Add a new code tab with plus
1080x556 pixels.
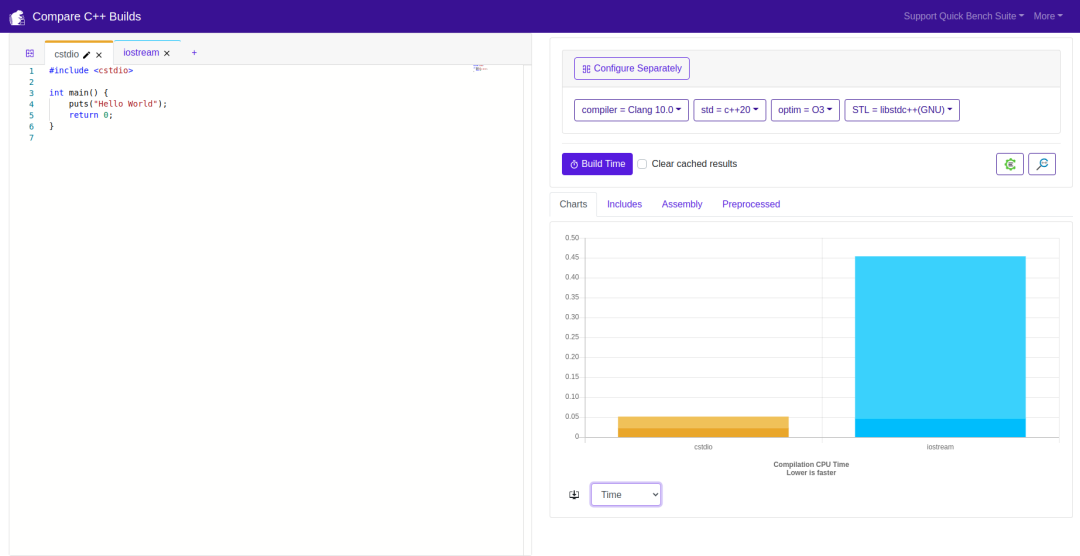(194, 53)
